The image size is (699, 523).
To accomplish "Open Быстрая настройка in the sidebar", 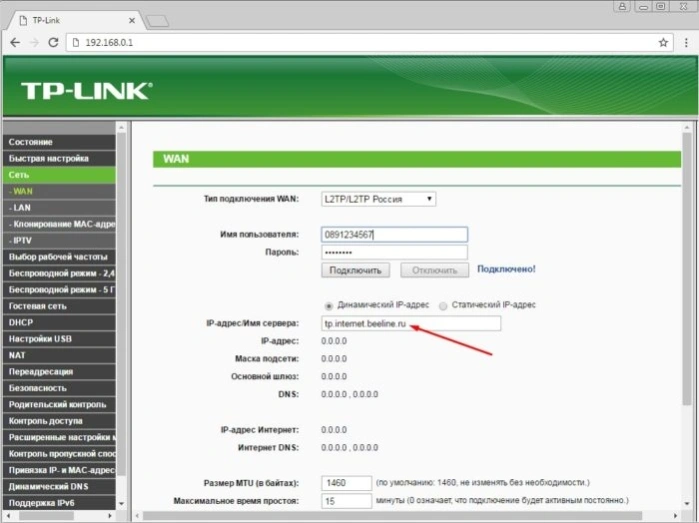I will click(x=59, y=158).
